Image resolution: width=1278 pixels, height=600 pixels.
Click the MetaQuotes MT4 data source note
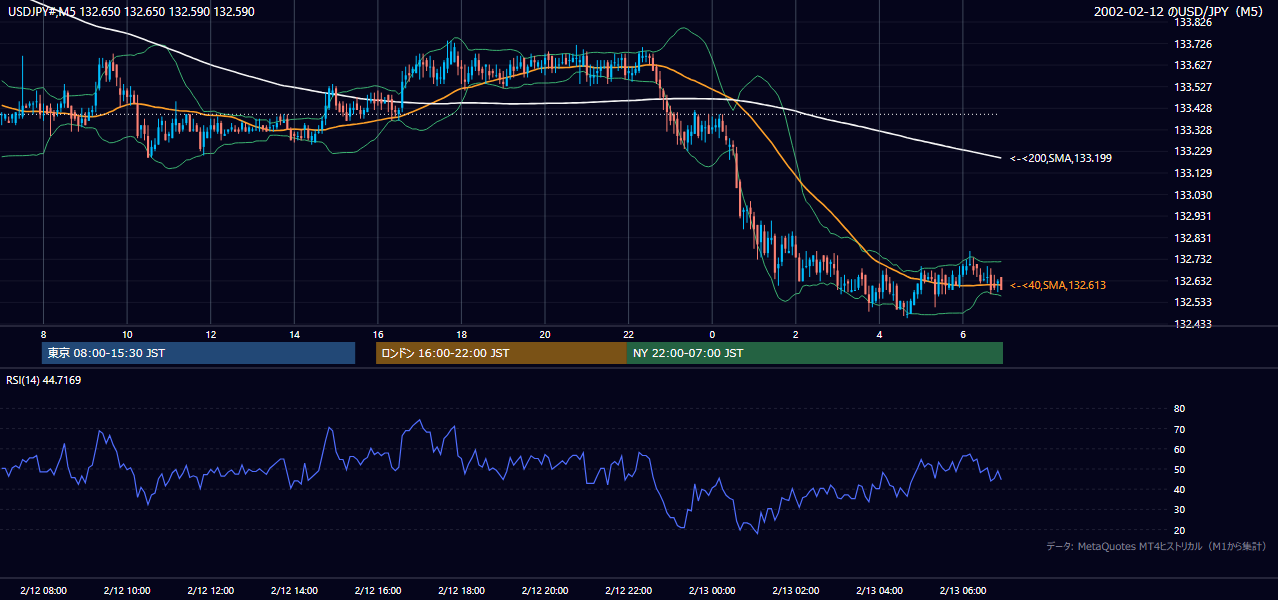coord(1157,547)
